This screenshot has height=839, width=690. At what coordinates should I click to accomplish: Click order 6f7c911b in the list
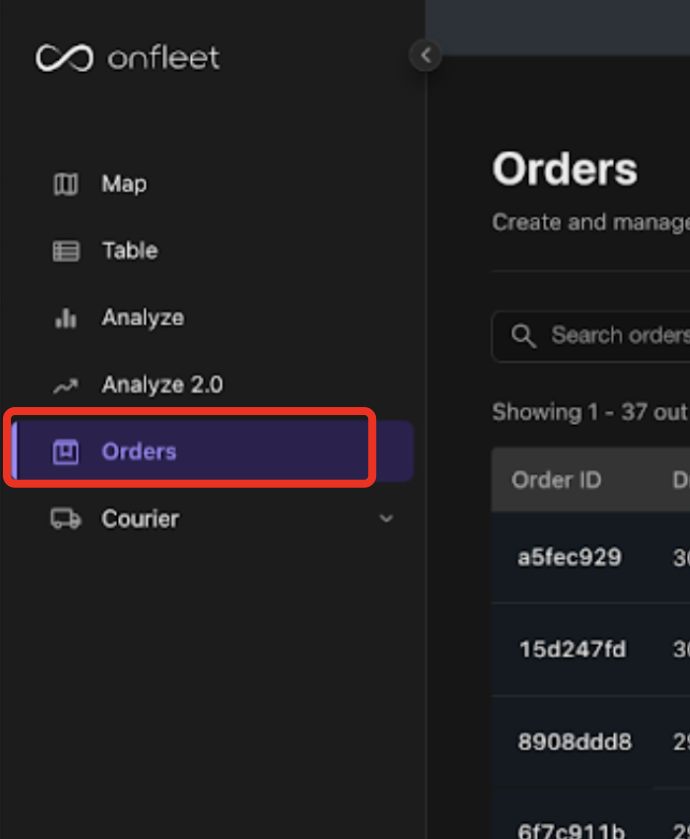(571, 826)
